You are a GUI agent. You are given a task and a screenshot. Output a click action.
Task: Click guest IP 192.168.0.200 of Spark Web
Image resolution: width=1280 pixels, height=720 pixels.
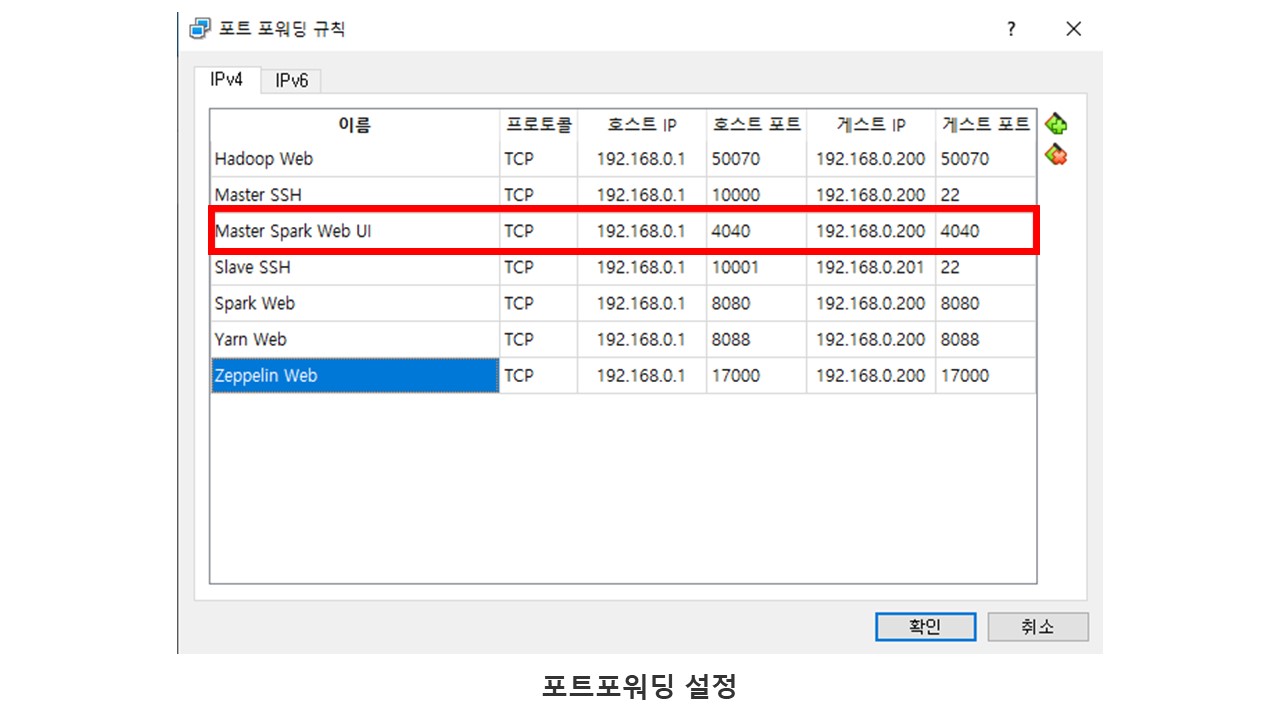(x=871, y=303)
